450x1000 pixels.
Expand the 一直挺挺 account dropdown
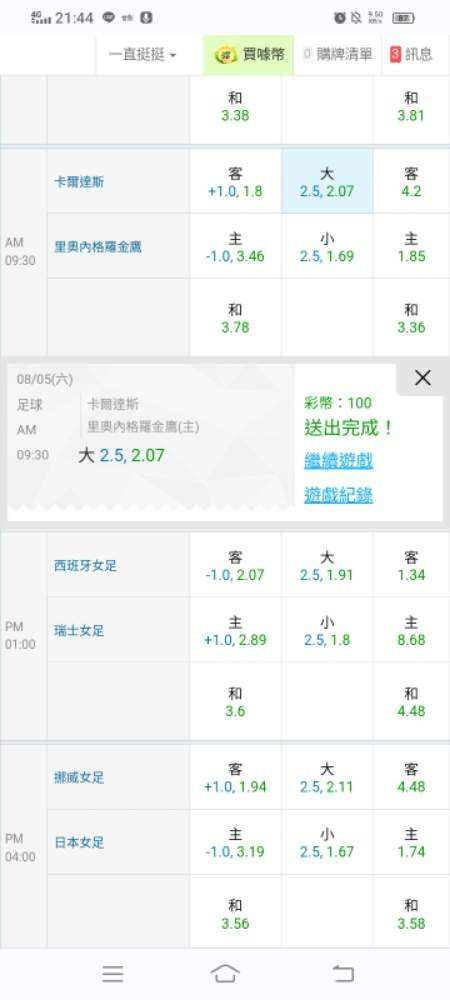tap(143, 55)
